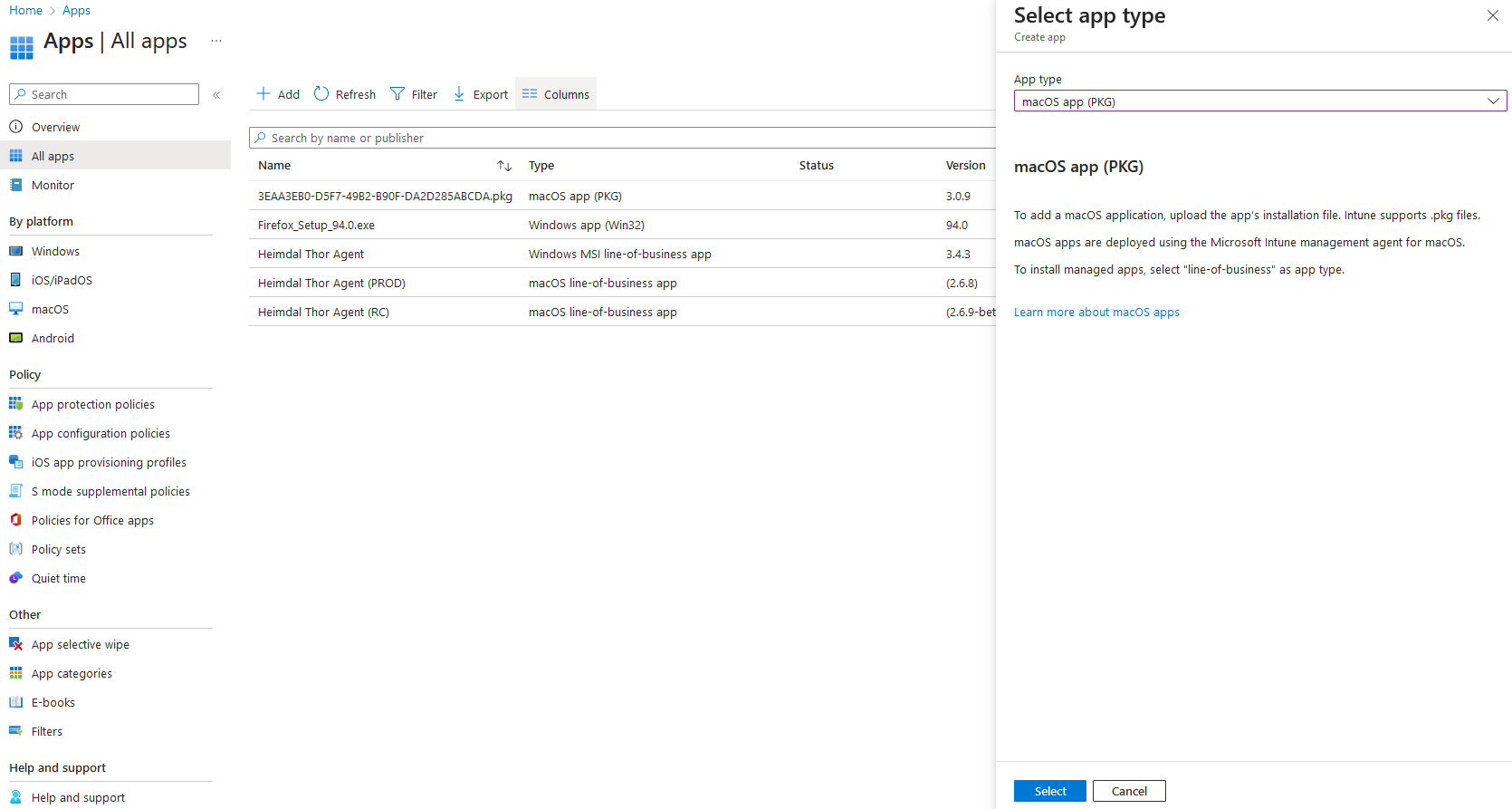
Task: Click the App categories icon
Action: [x=16, y=673]
